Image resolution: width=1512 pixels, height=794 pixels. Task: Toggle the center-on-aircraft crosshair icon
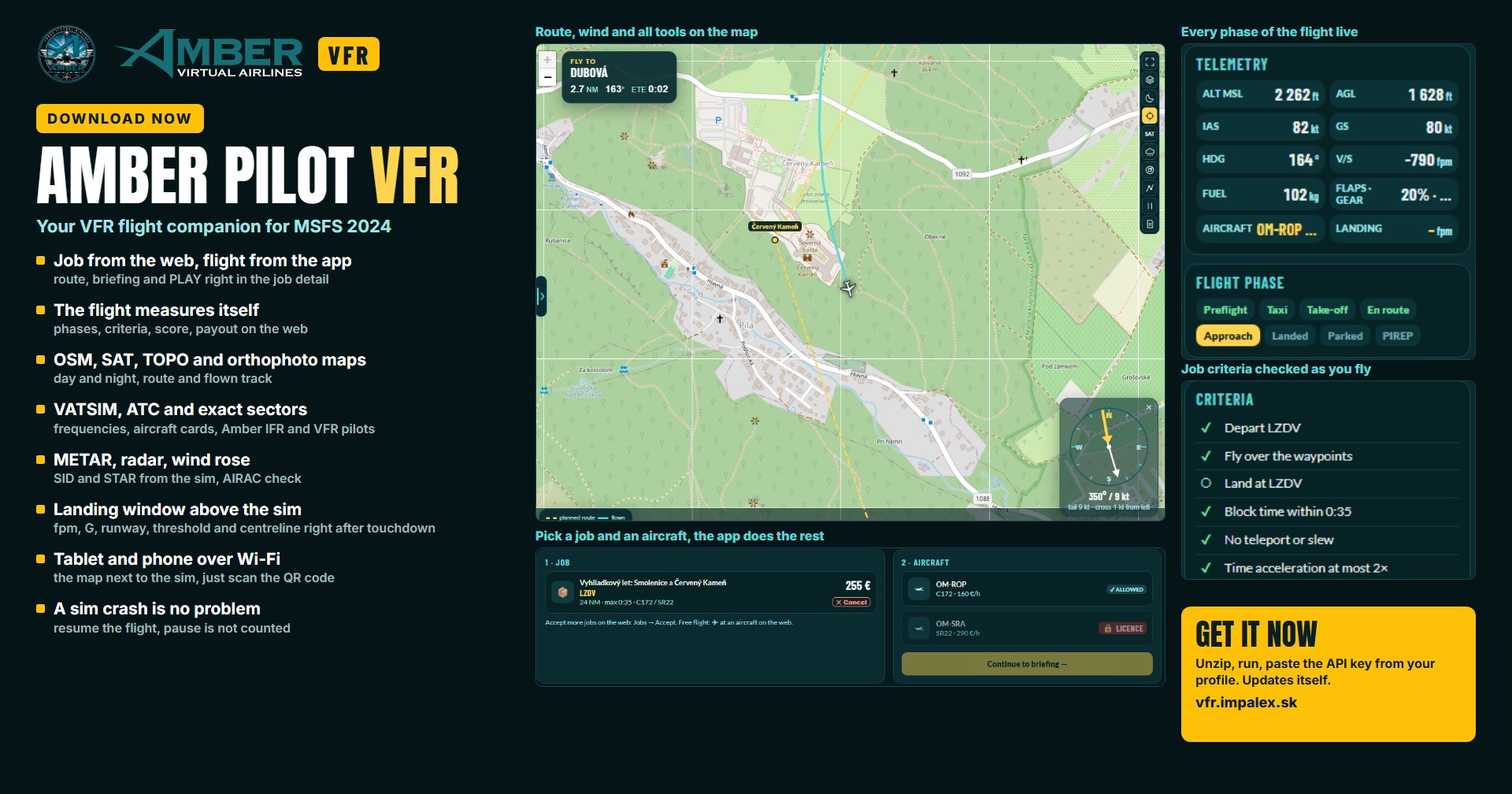coord(1150,116)
